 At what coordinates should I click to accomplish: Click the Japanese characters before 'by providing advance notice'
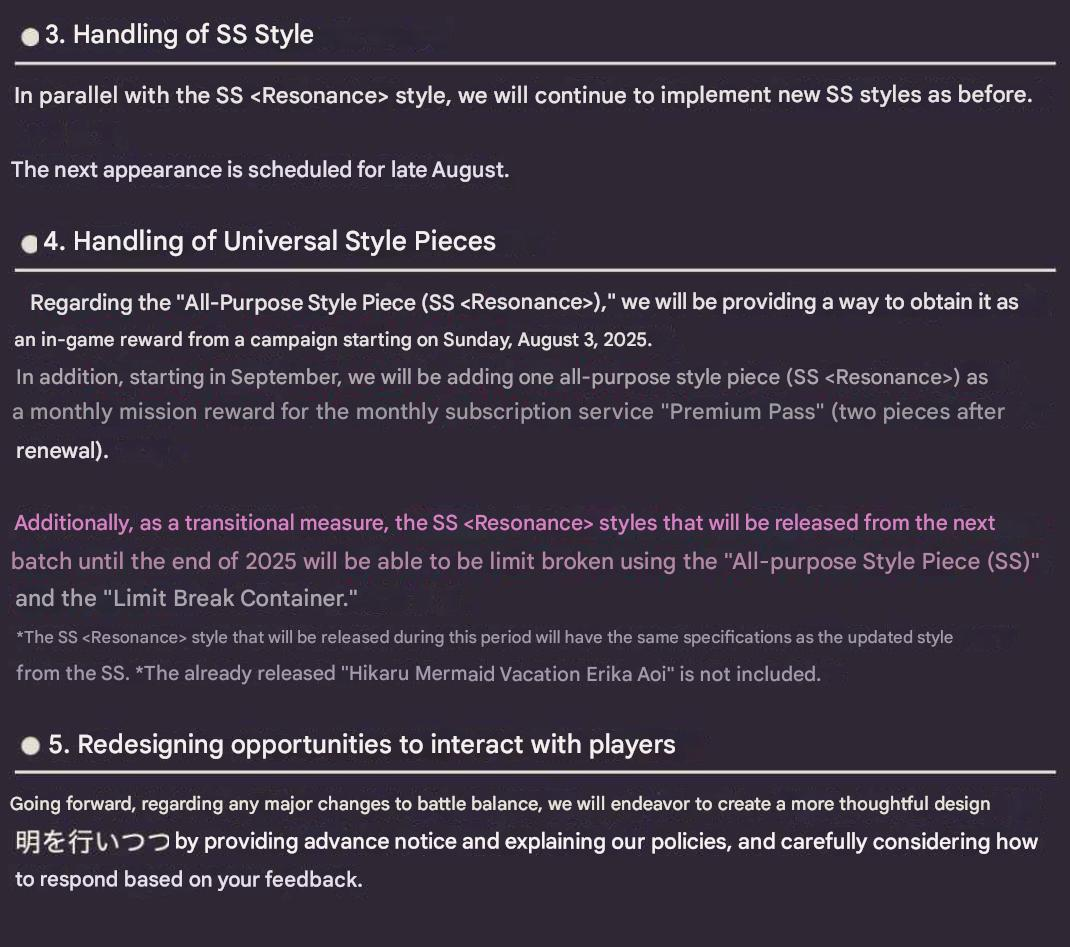click(x=92, y=842)
